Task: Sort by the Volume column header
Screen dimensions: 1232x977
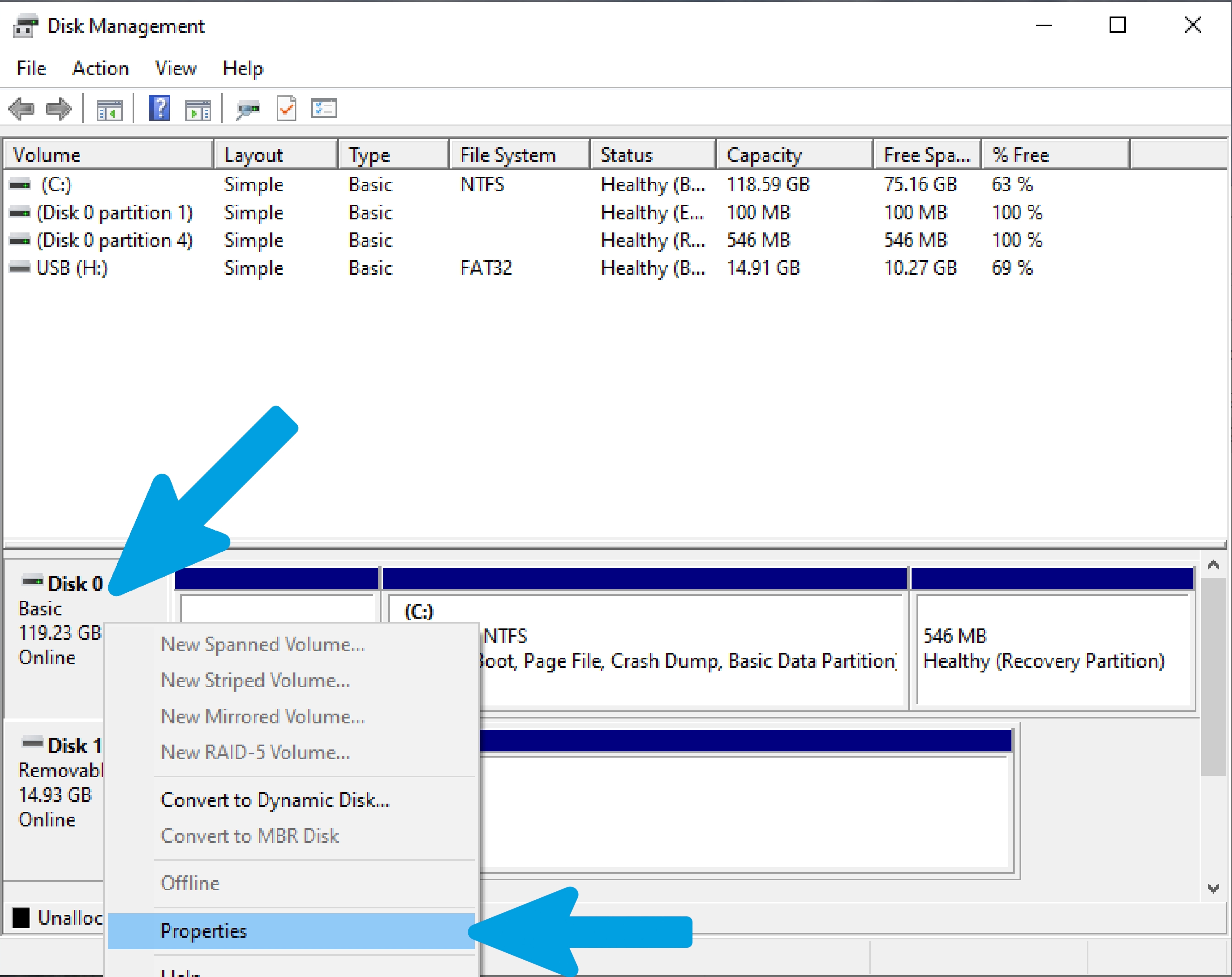Action: 109,155
